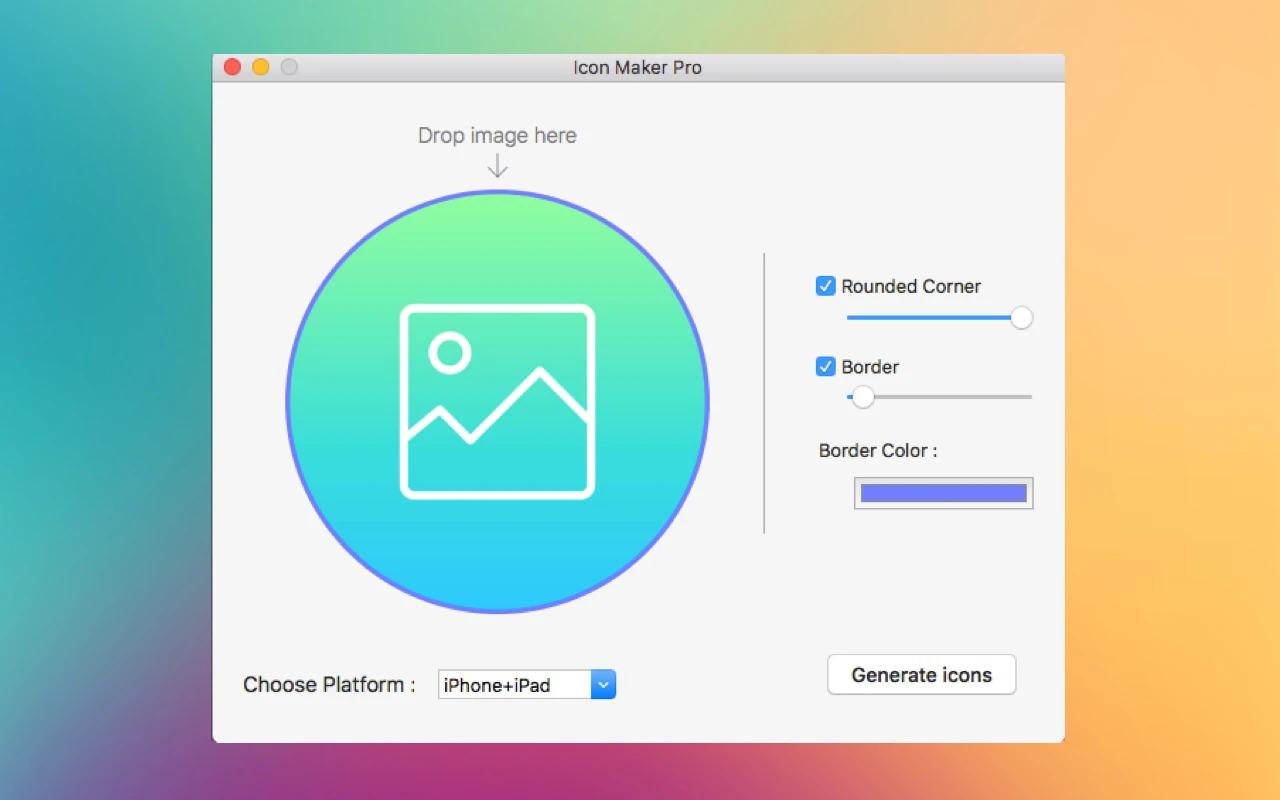
Task: Click the Rounded Corner slider handle
Action: (1021, 317)
